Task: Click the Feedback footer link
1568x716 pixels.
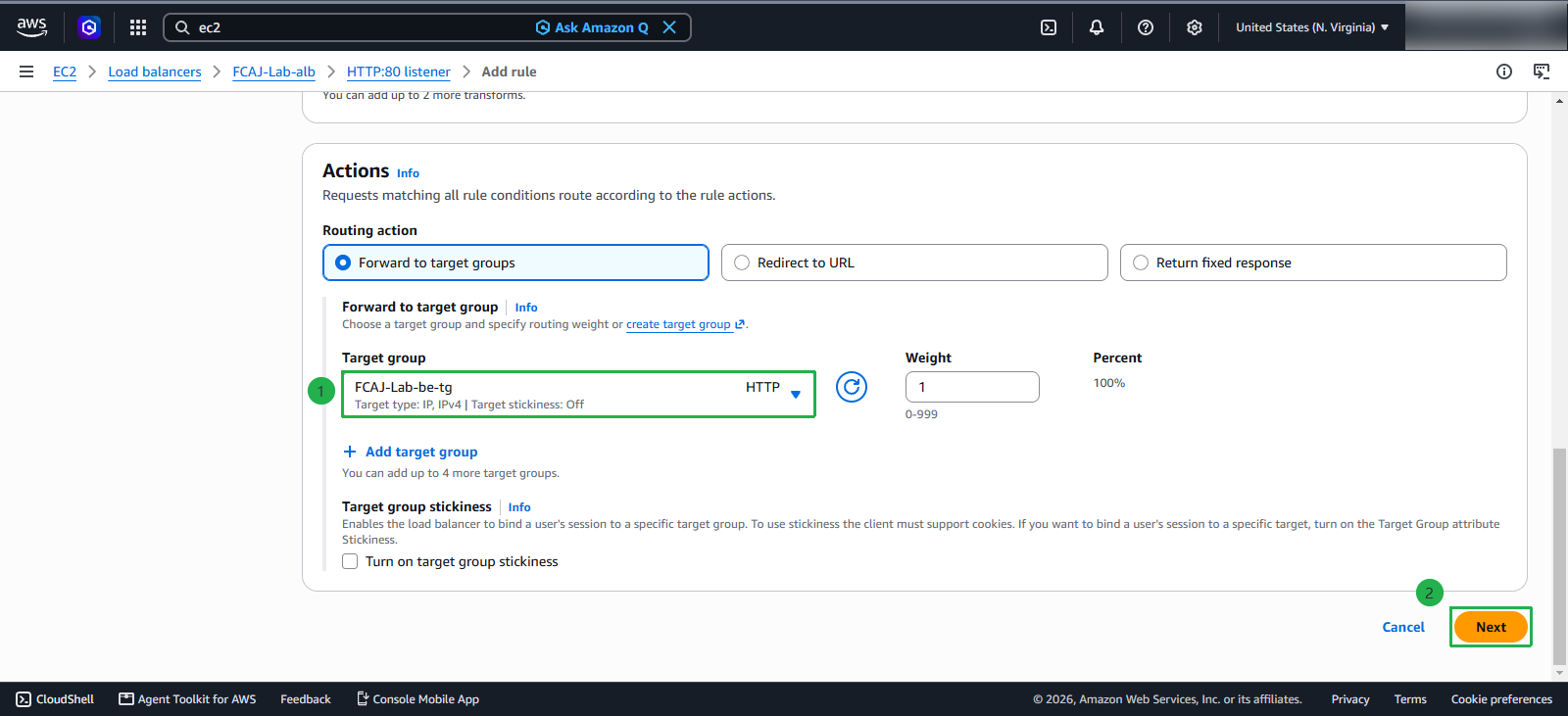Action: tap(306, 699)
